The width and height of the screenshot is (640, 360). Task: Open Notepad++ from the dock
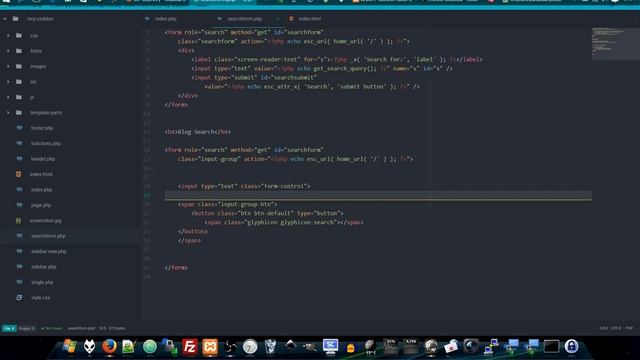click(129, 347)
